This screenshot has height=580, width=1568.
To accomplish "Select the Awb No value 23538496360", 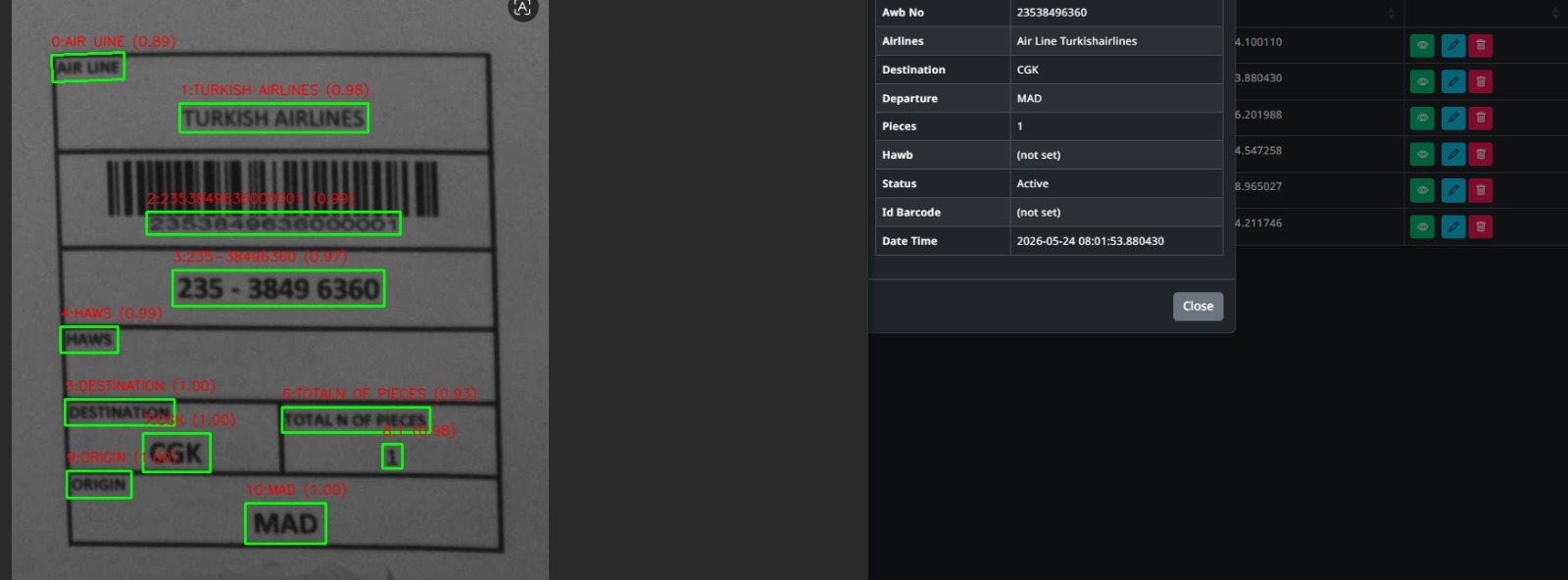I will (x=1052, y=13).
